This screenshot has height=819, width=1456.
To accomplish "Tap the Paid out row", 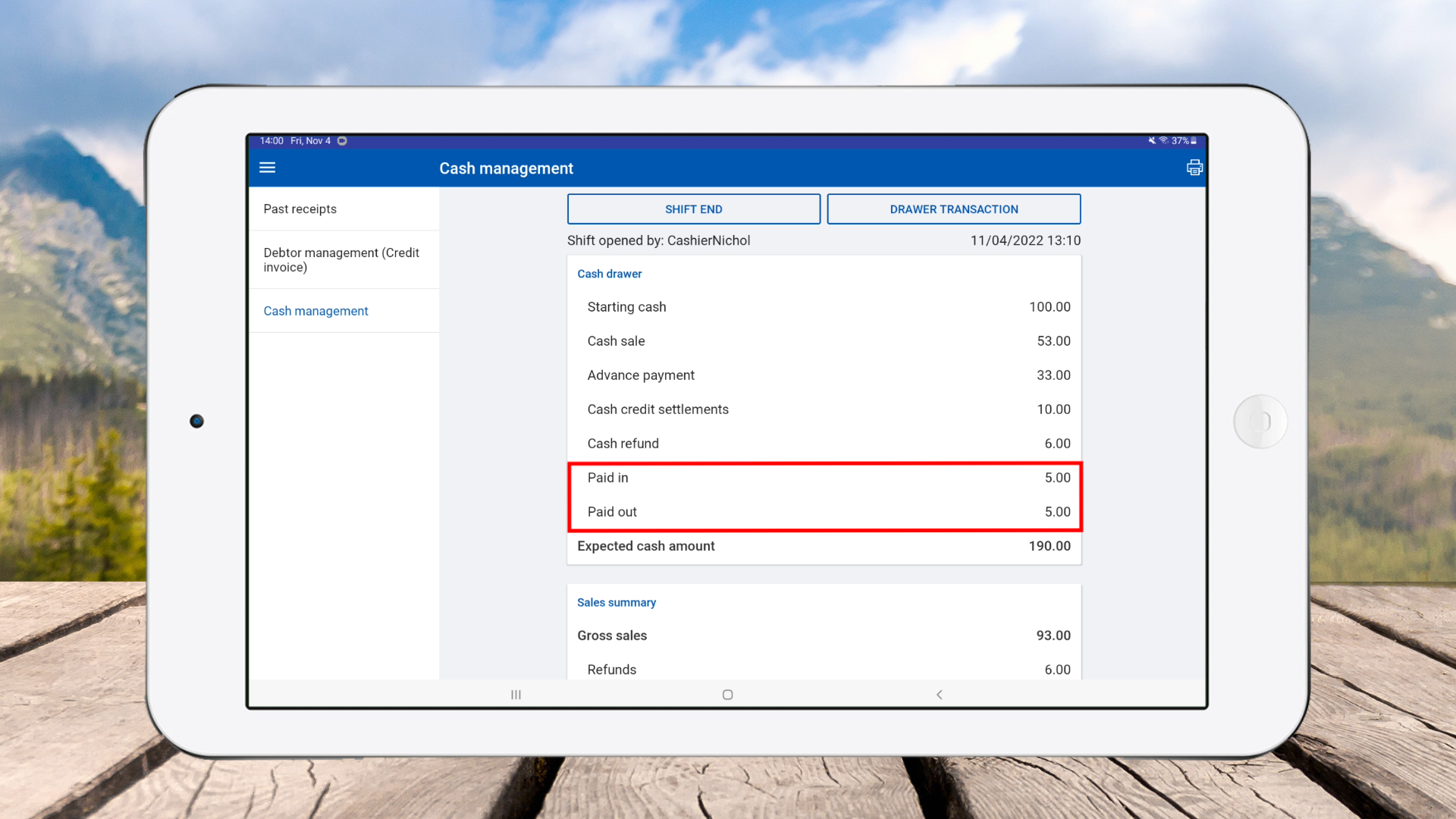I will (x=824, y=512).
